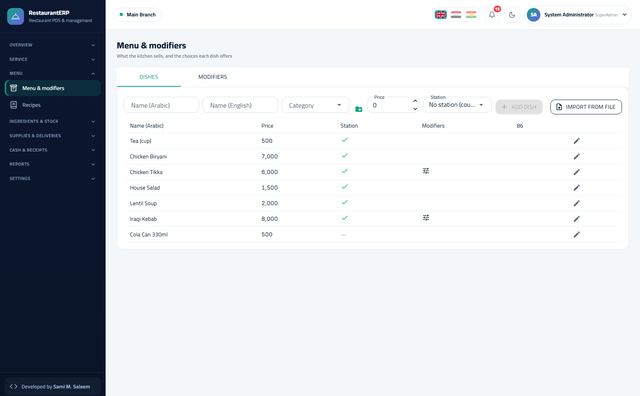640x396 pixels.
Task: Open the System Administrator account menu
Action: tap(578, 15)
